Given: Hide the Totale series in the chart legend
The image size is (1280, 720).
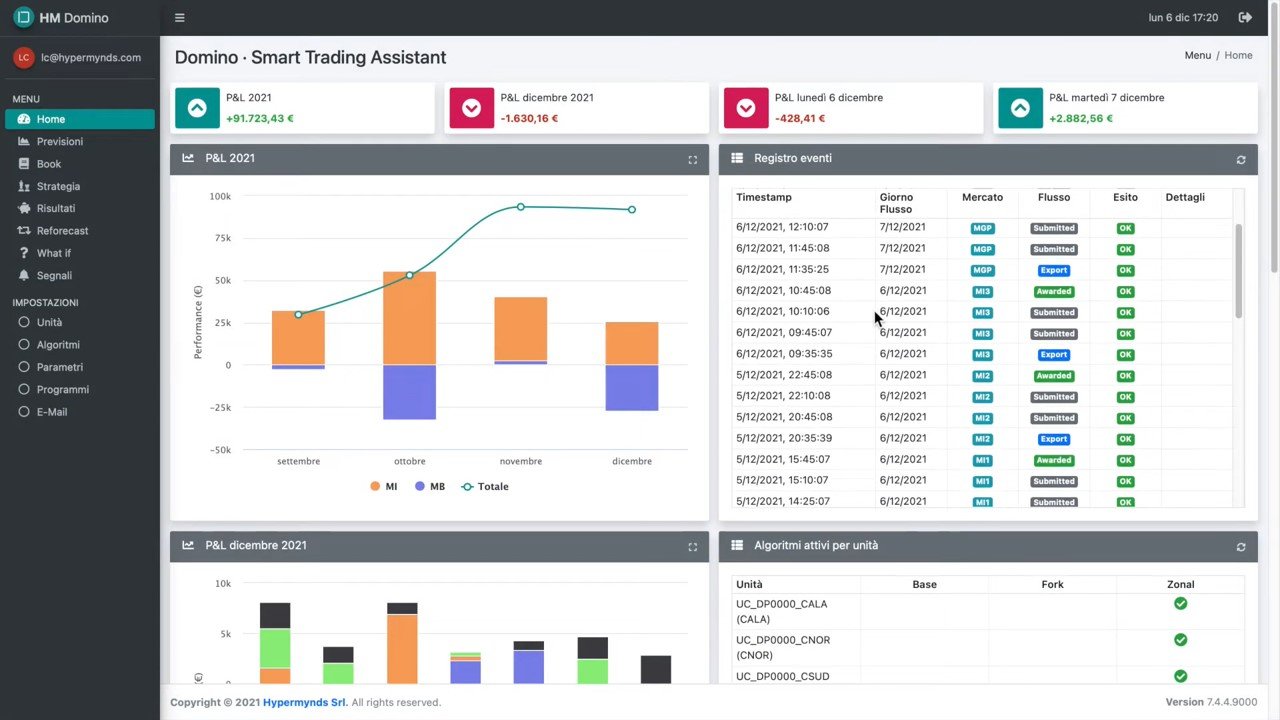Looking at the screenshot, I should click(484, 486).
